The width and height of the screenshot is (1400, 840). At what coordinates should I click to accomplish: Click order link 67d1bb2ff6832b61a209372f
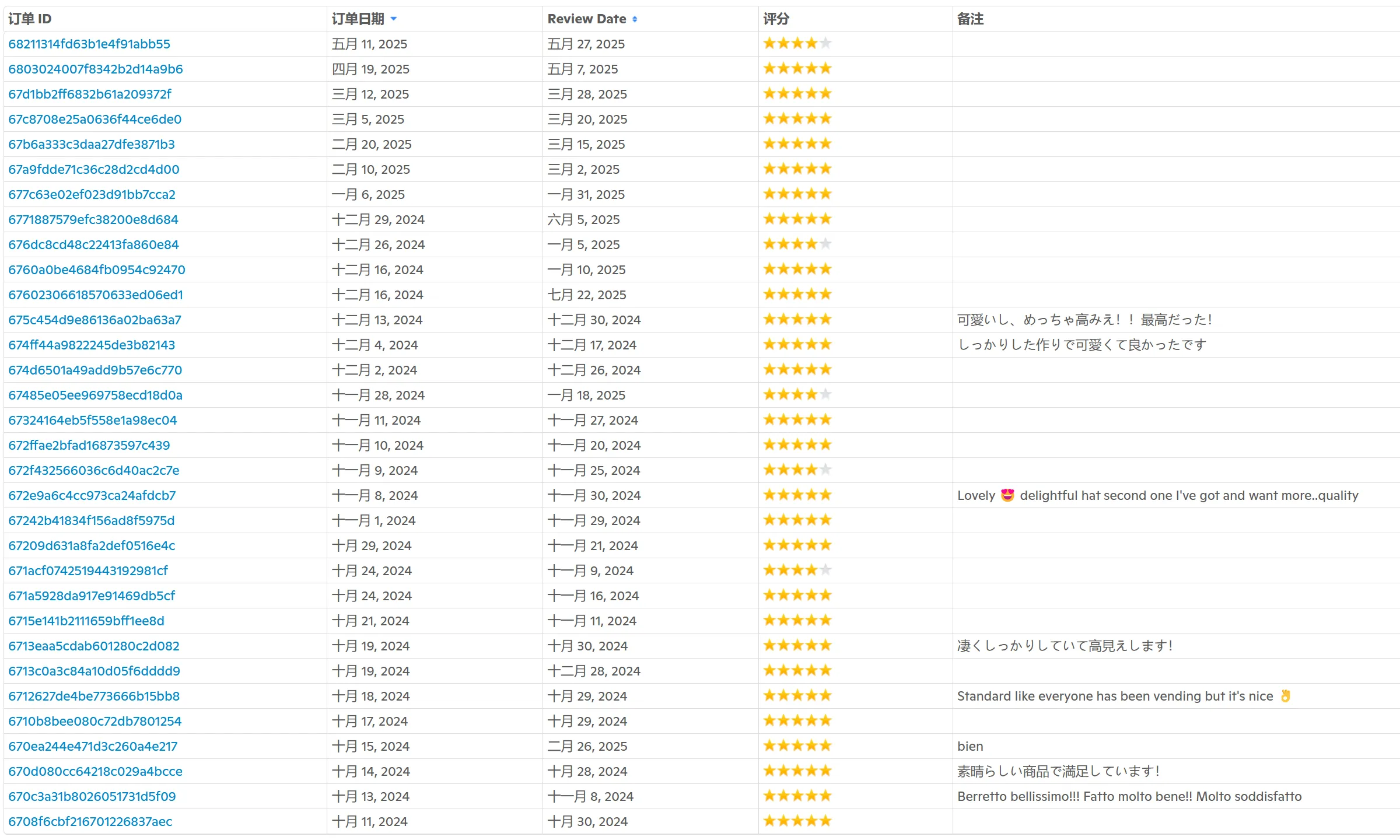90,94
